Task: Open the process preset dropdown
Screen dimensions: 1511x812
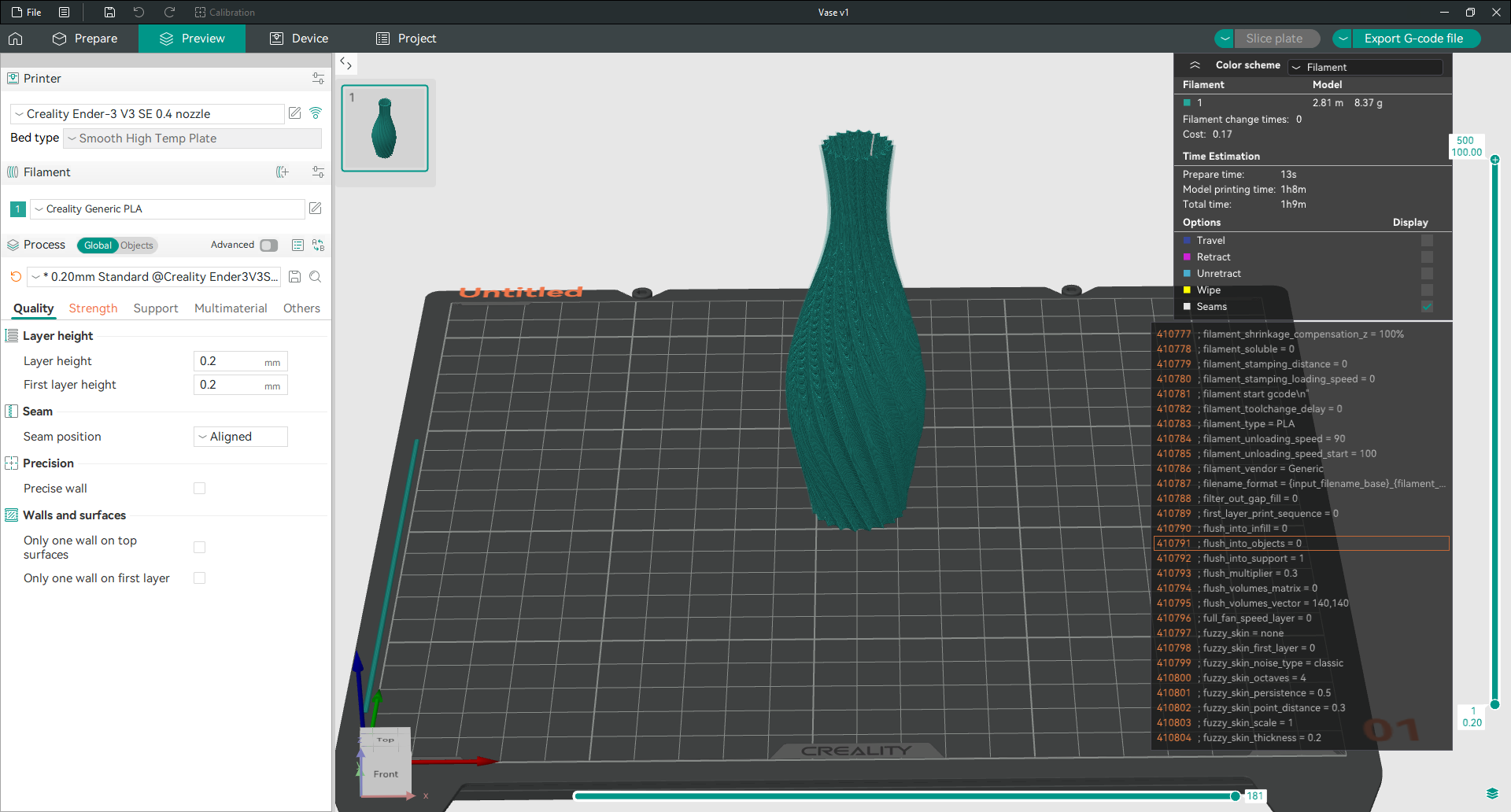Action: [x=155, y=277]
